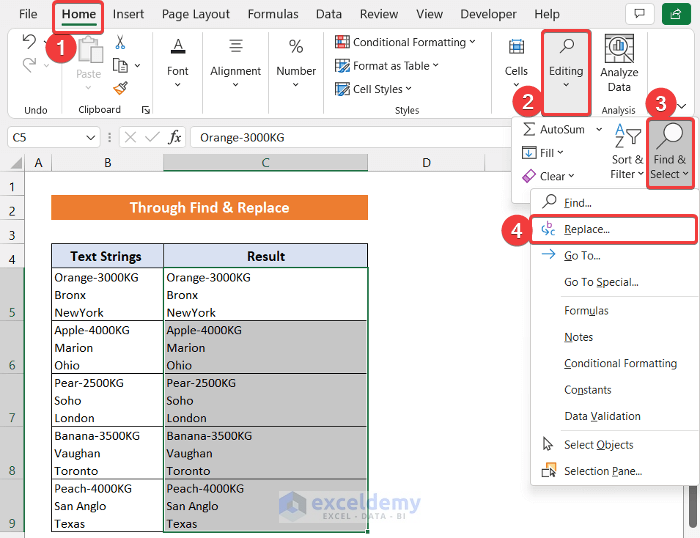Click the Undo arrow icon

29,42
